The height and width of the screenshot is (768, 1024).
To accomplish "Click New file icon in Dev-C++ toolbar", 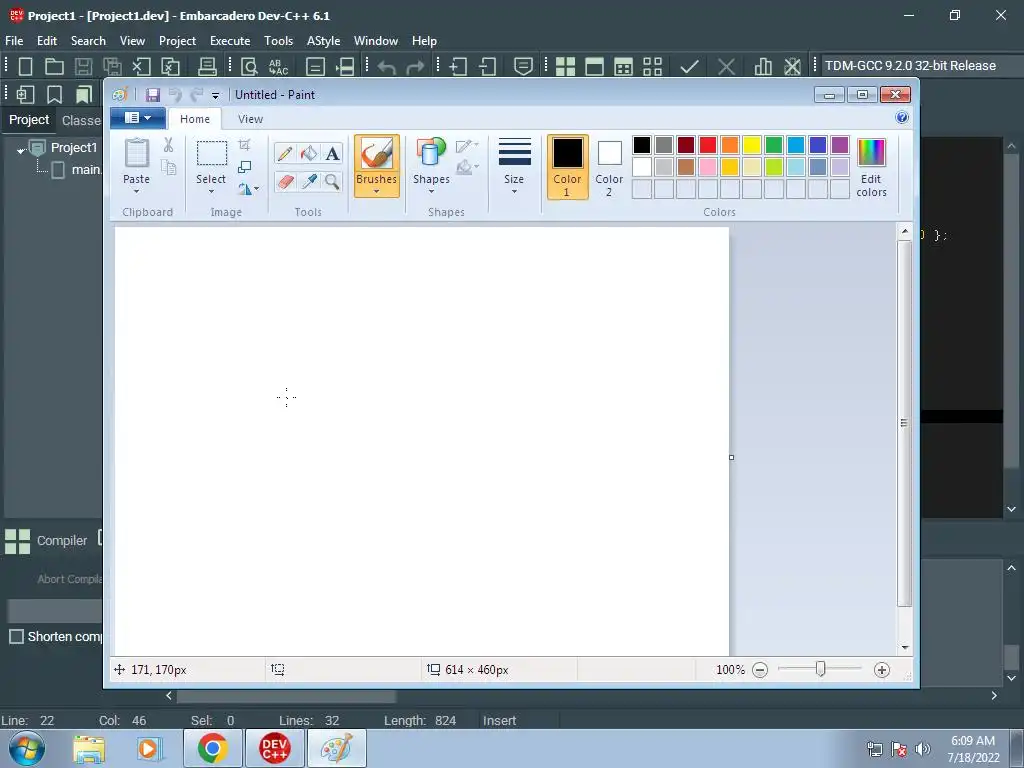I will coord(25,67).
